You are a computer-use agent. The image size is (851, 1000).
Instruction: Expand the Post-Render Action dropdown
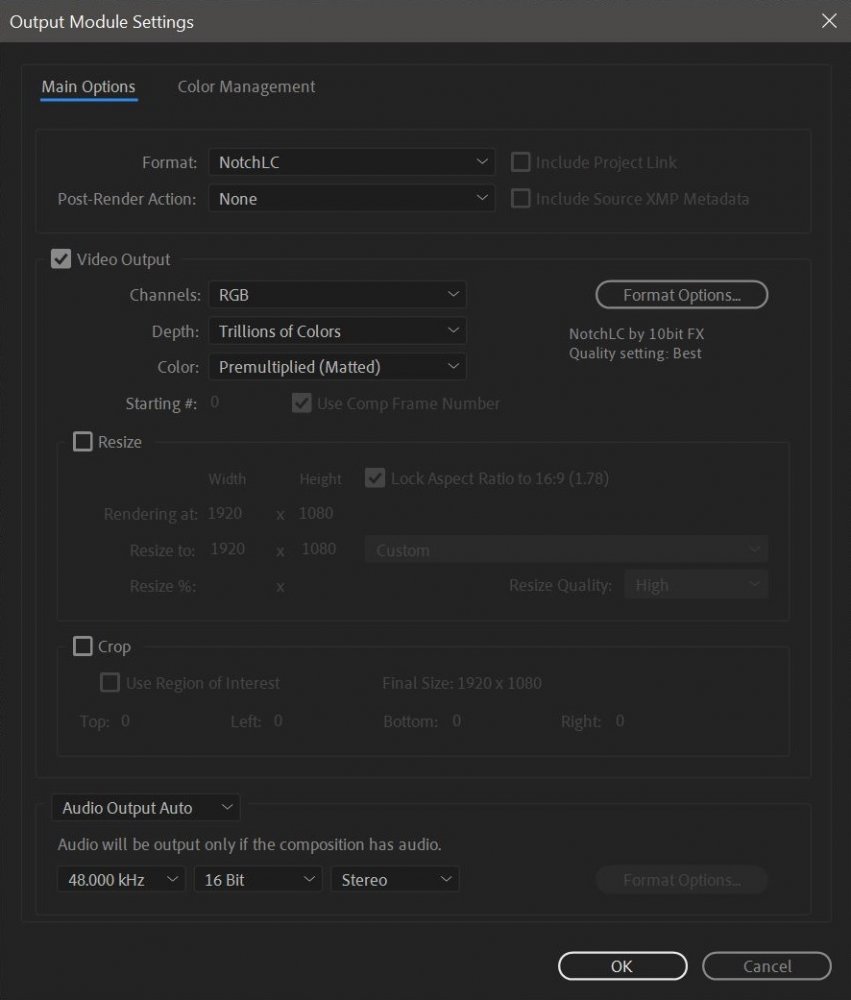[x=351, y=199]
